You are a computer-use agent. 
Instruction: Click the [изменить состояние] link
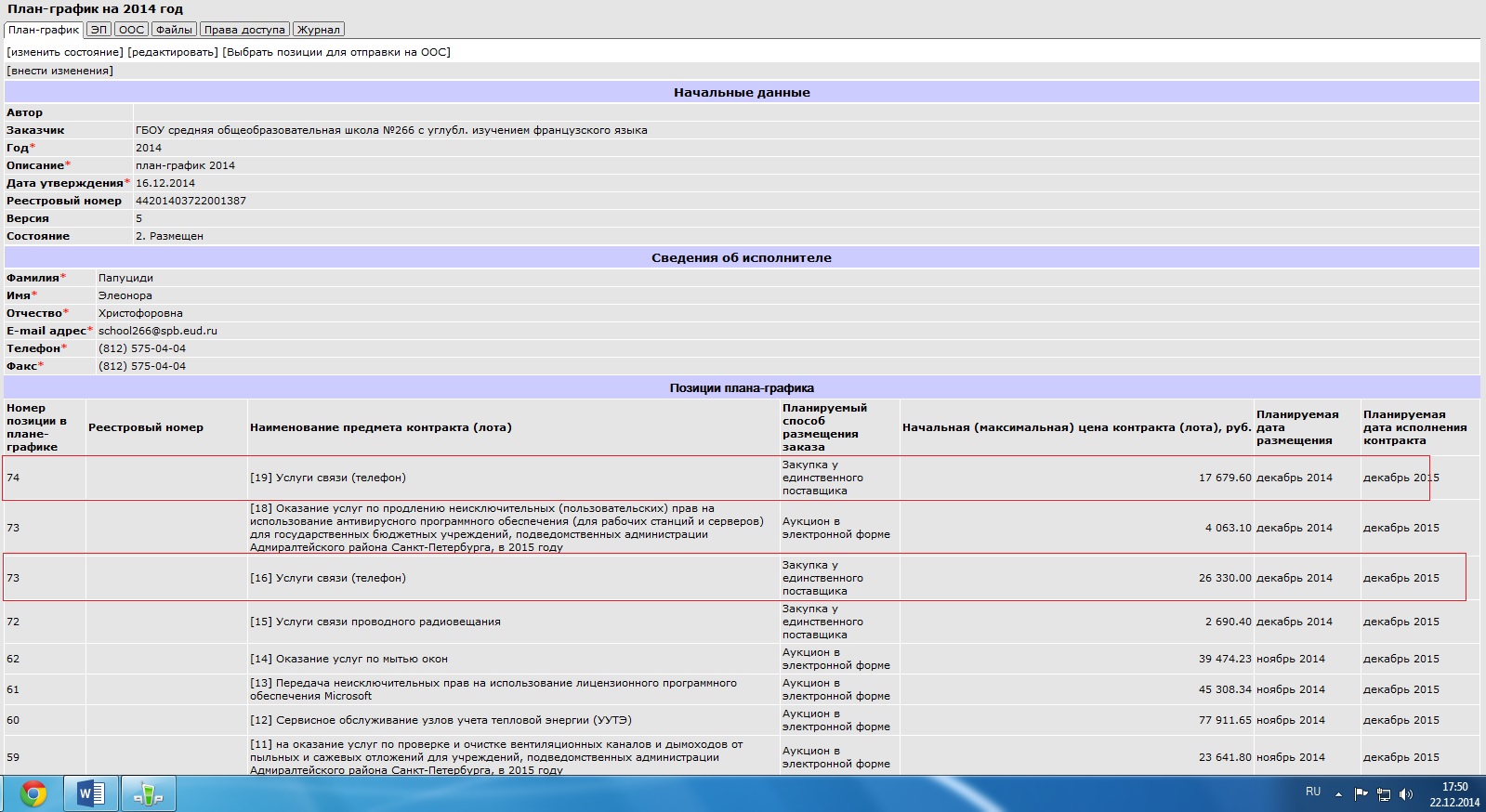point(65,52)
